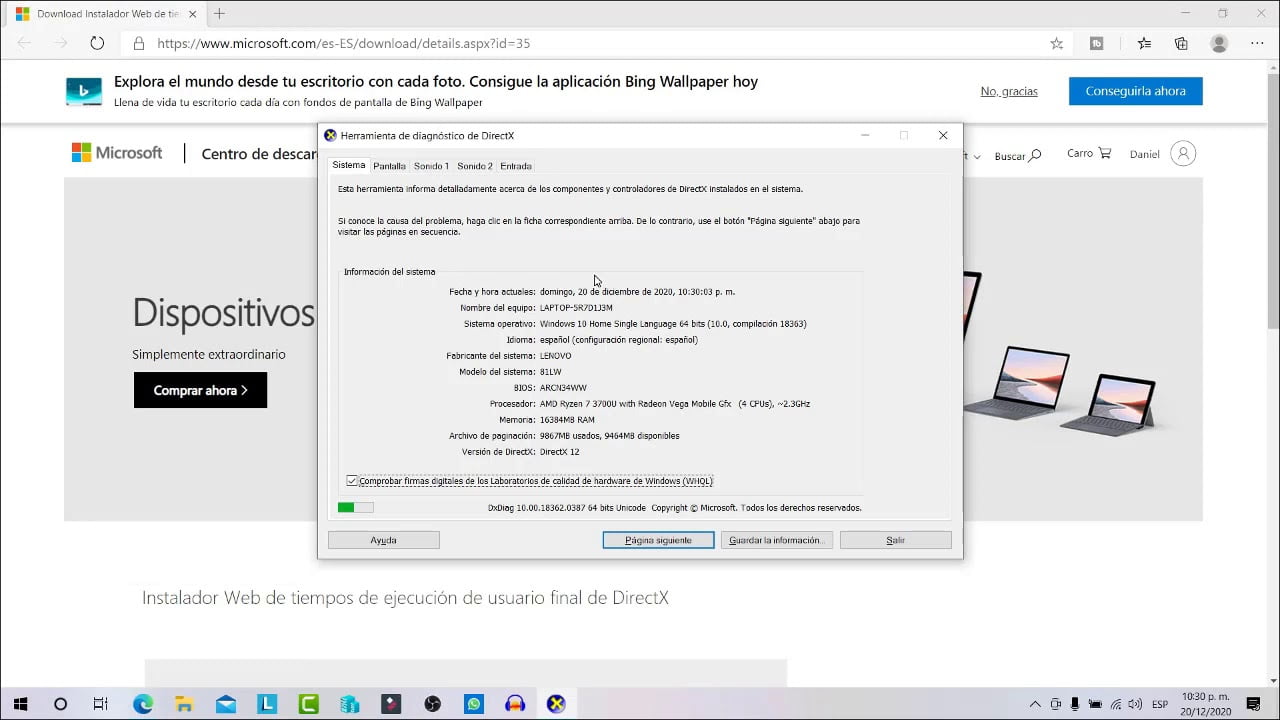Open OBS Studio taskbar icon
This screenshot has height=720, width=1280.
[432, 704]
